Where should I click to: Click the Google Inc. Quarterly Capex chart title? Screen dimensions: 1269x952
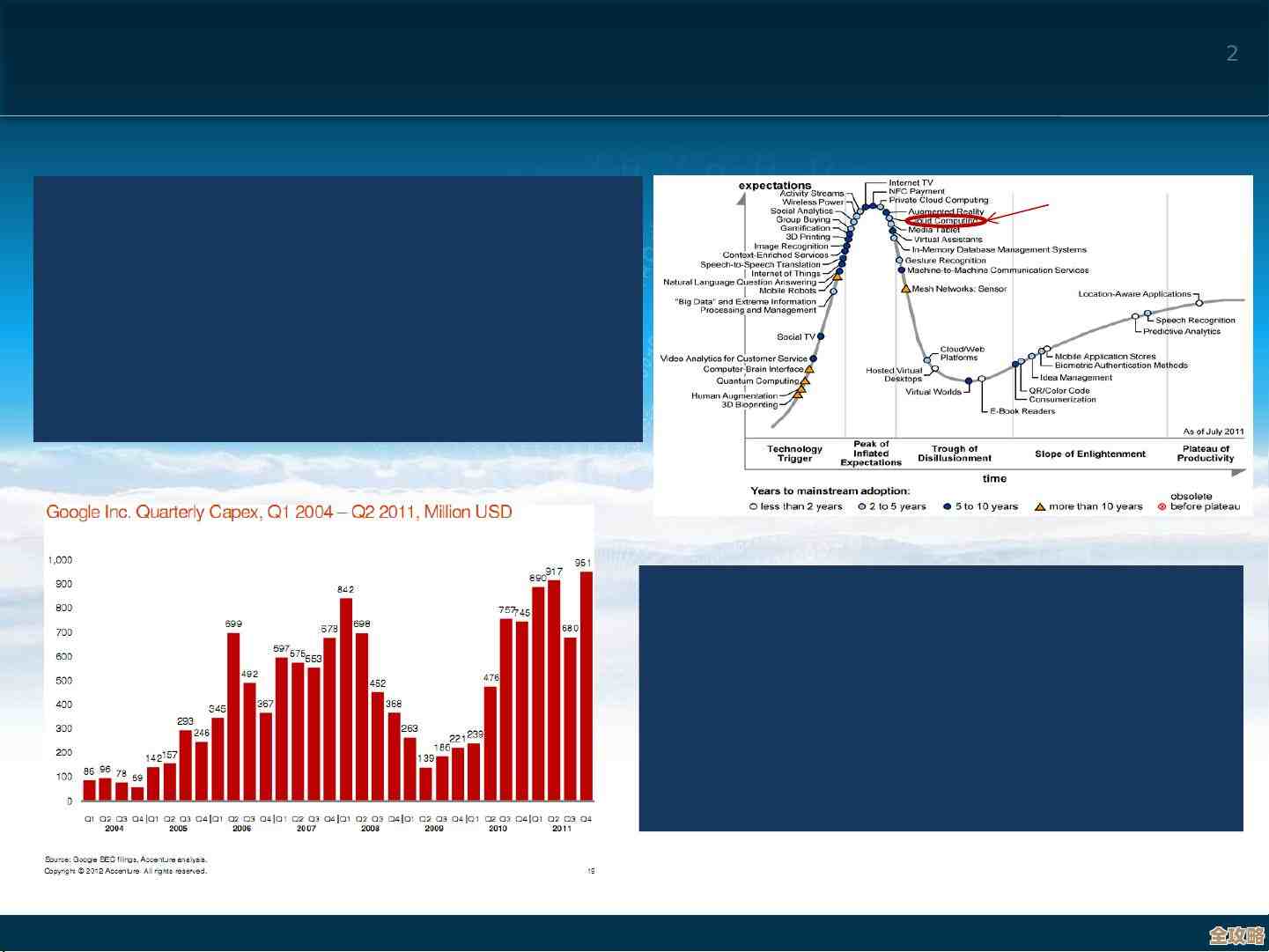(x=278, y=513)
